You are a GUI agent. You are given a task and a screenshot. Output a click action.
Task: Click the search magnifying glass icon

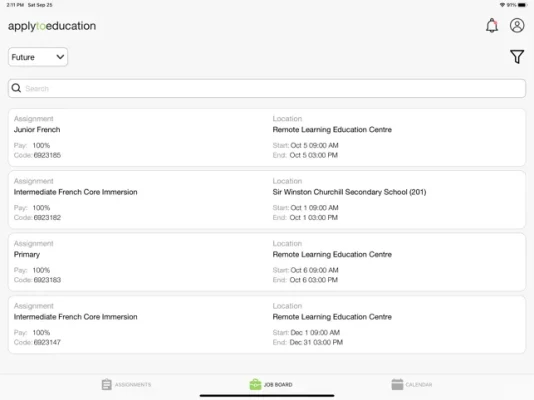click(16, 88)
